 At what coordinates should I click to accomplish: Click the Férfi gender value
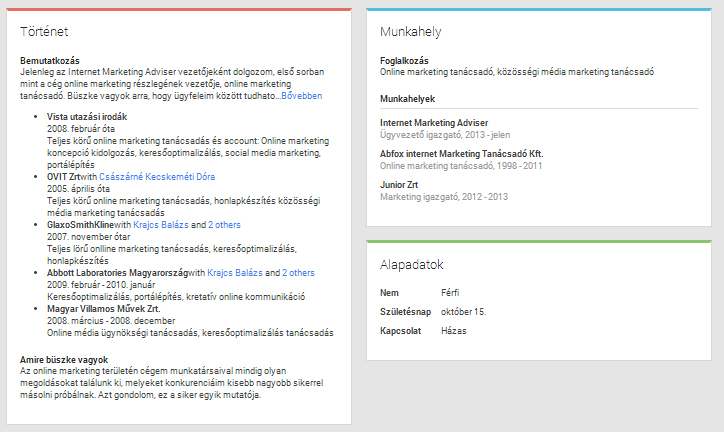(x=450, y=293)
